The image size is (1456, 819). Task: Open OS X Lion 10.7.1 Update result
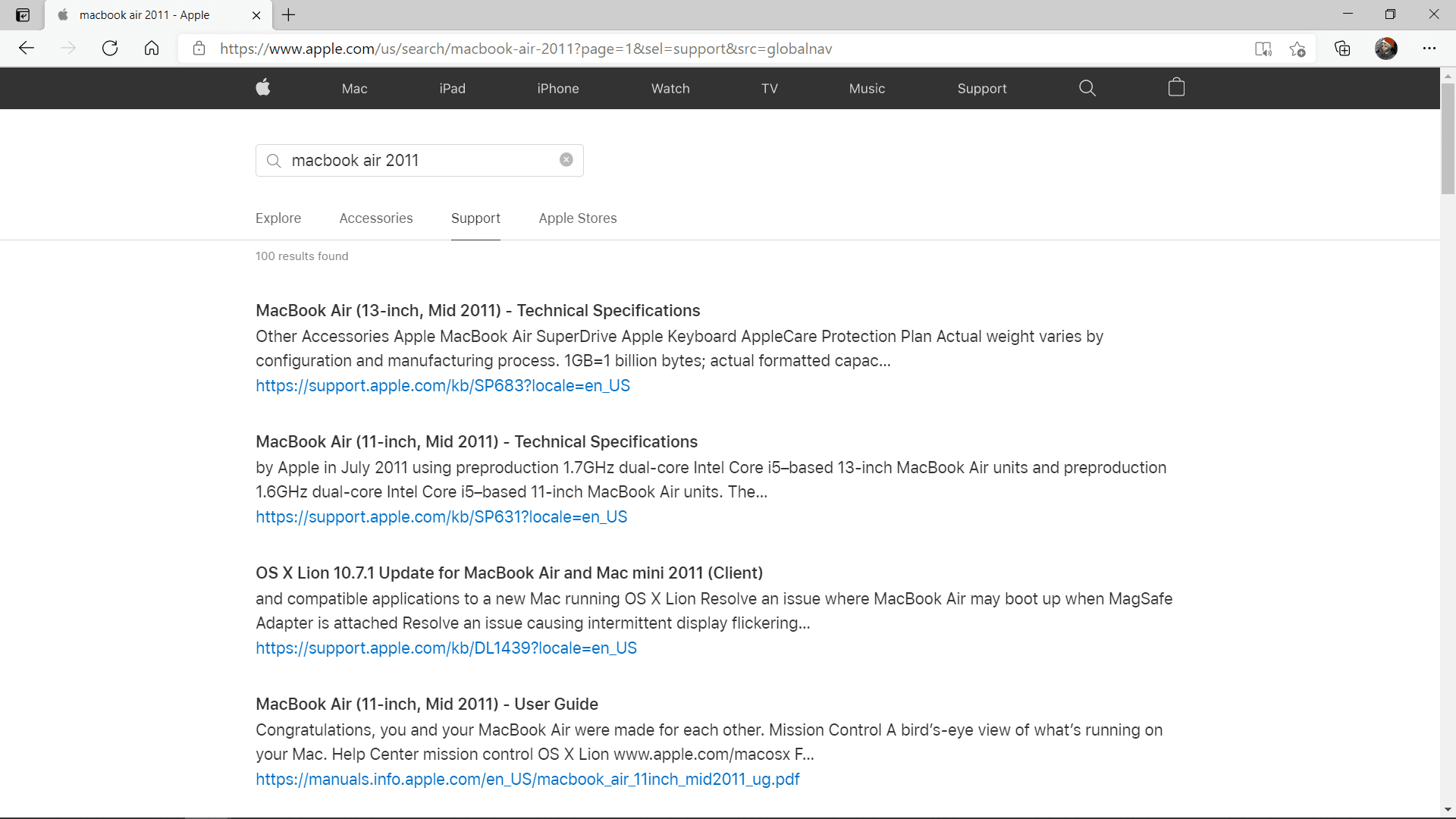[x=509, y=573]
